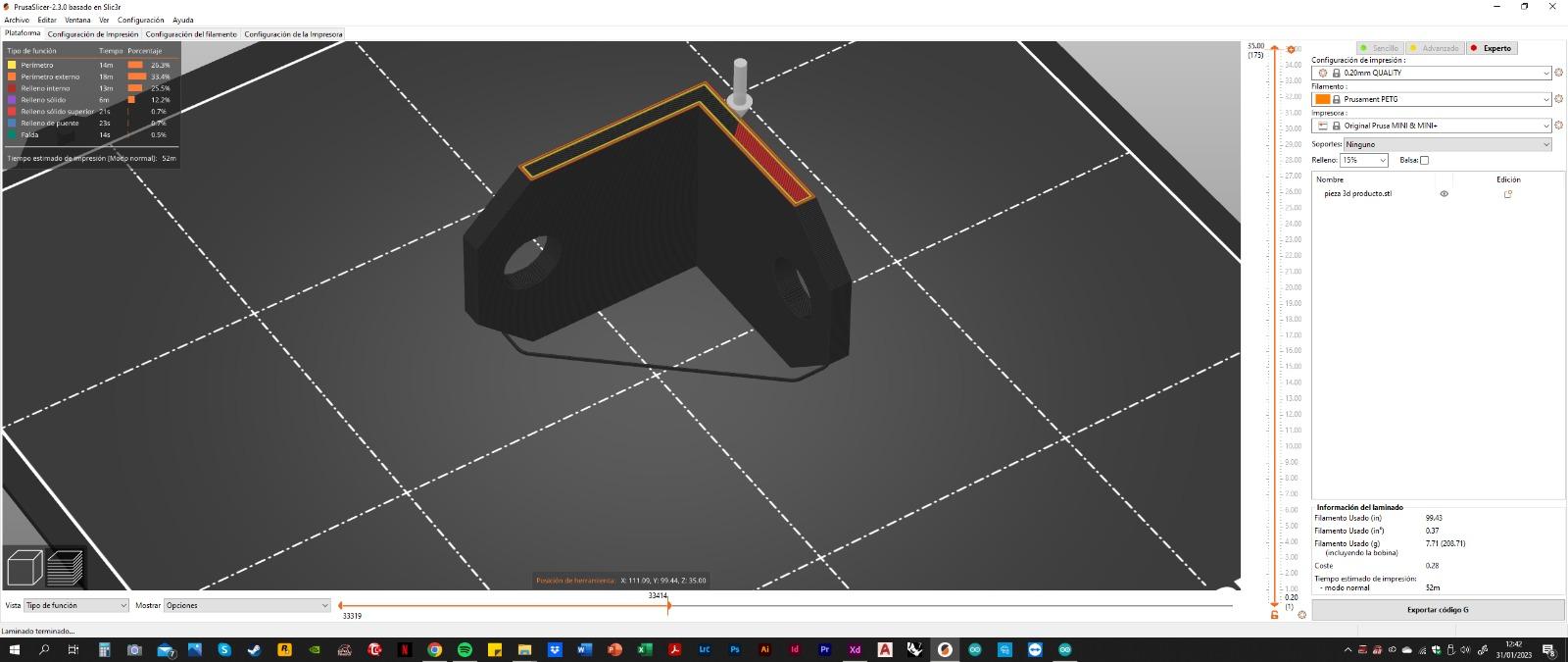Viewport: 1568px width, 662px height.
Task: Open the Filamento dropdown Prusament PETG
Action: pos(1432,99)
